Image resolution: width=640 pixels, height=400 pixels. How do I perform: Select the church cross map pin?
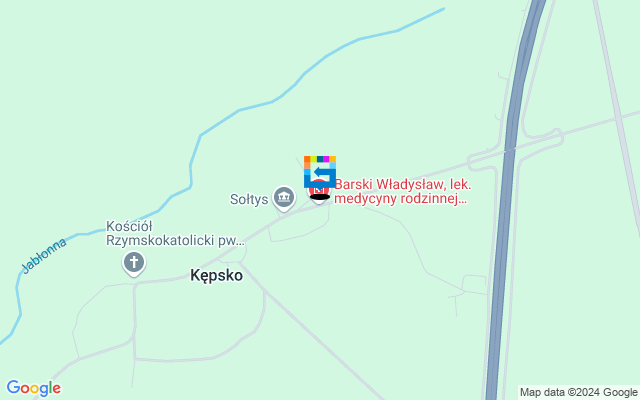134,264
